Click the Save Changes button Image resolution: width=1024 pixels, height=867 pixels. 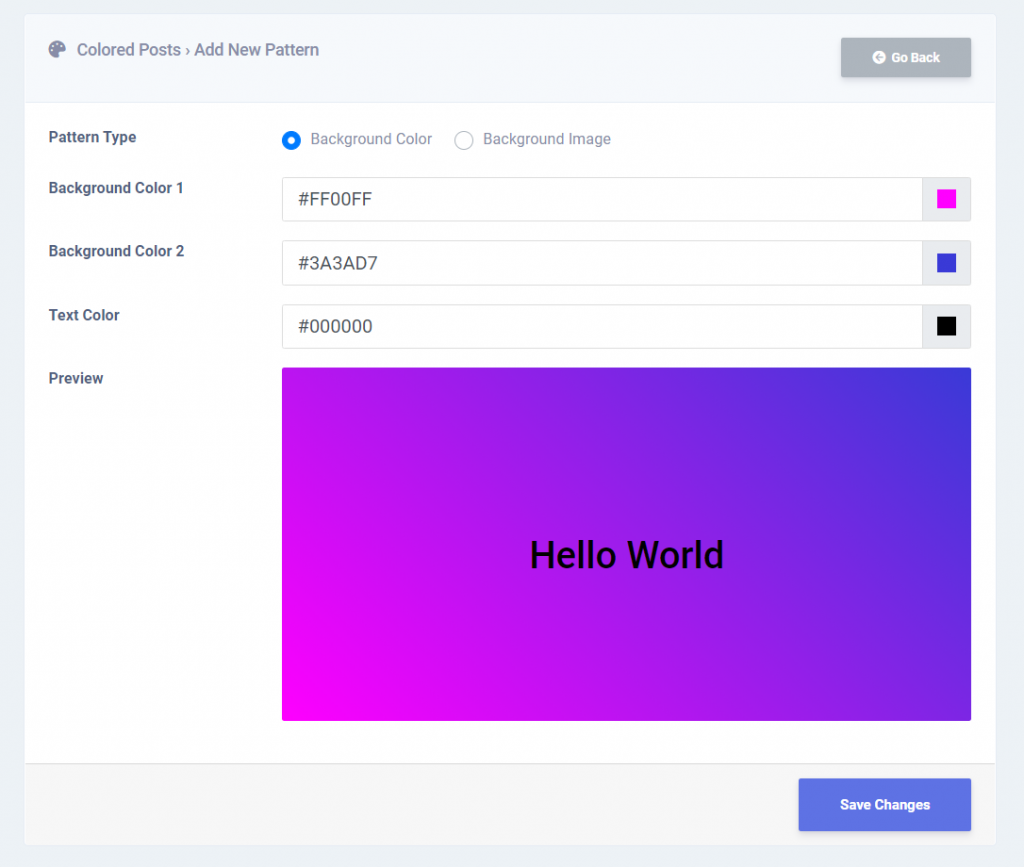coord(884,804)
